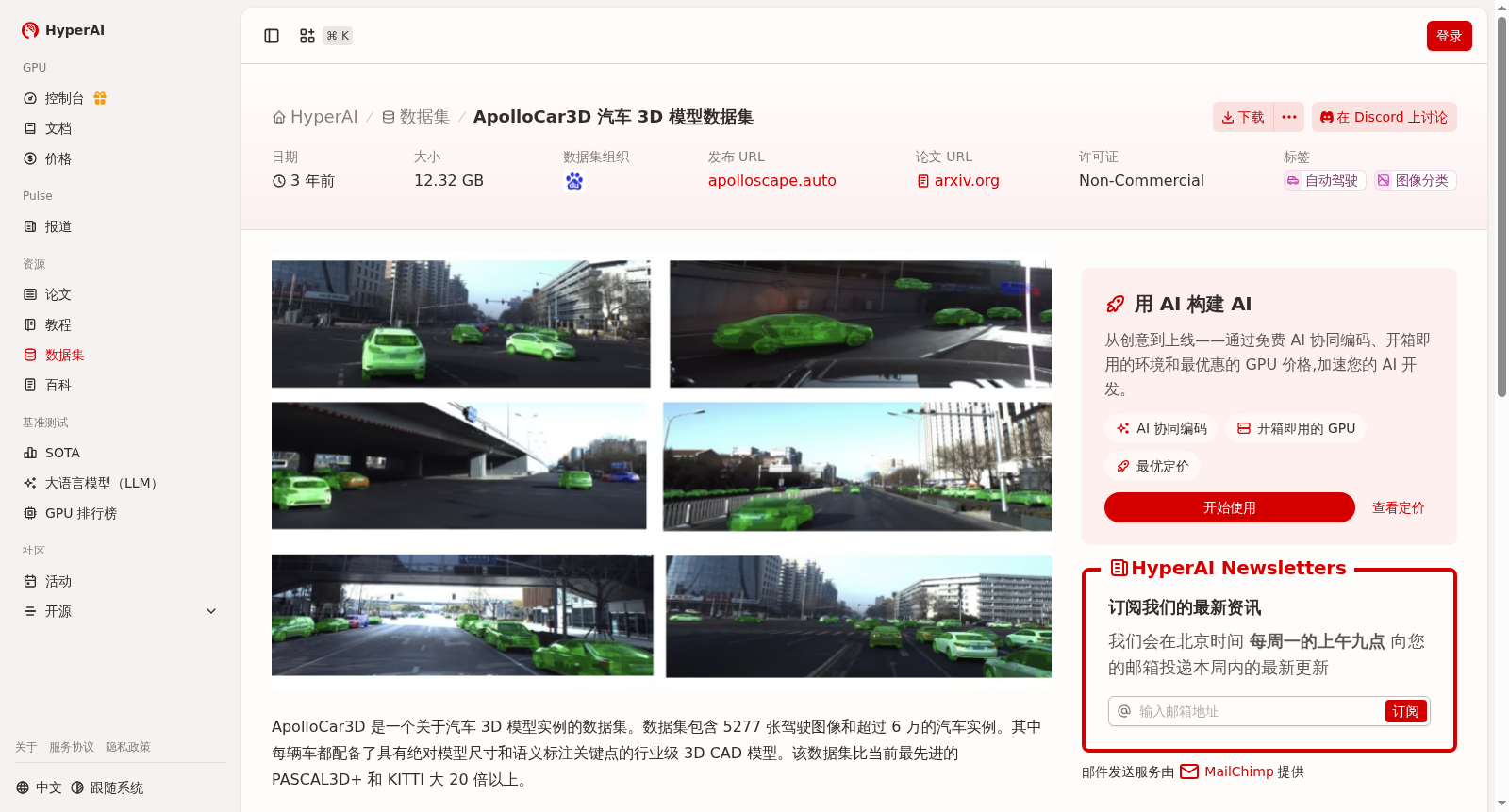Click the gift icon next to 控制台
The image size is (1509, 812).
click(x=100, y=98)
